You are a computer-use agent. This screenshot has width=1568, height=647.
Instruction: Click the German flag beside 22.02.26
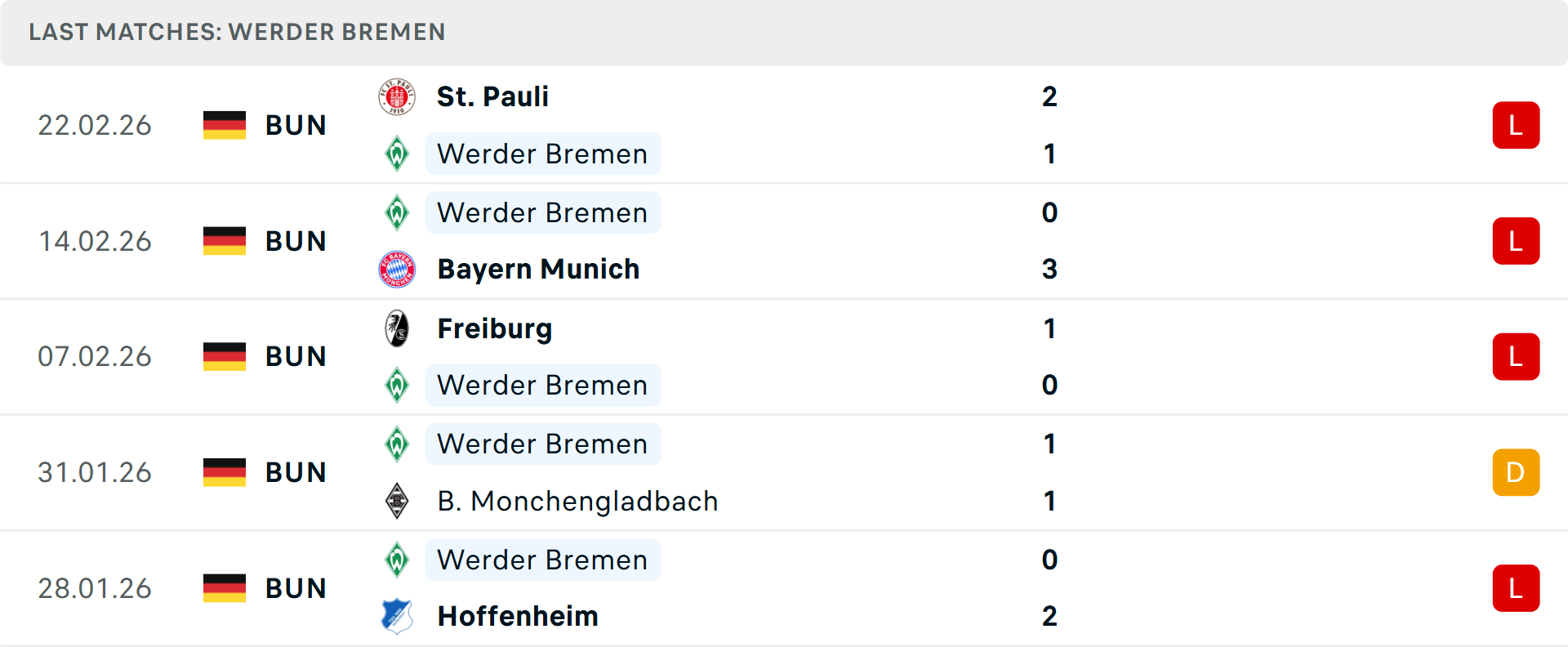pyautogui.click(x=225, y=125)
